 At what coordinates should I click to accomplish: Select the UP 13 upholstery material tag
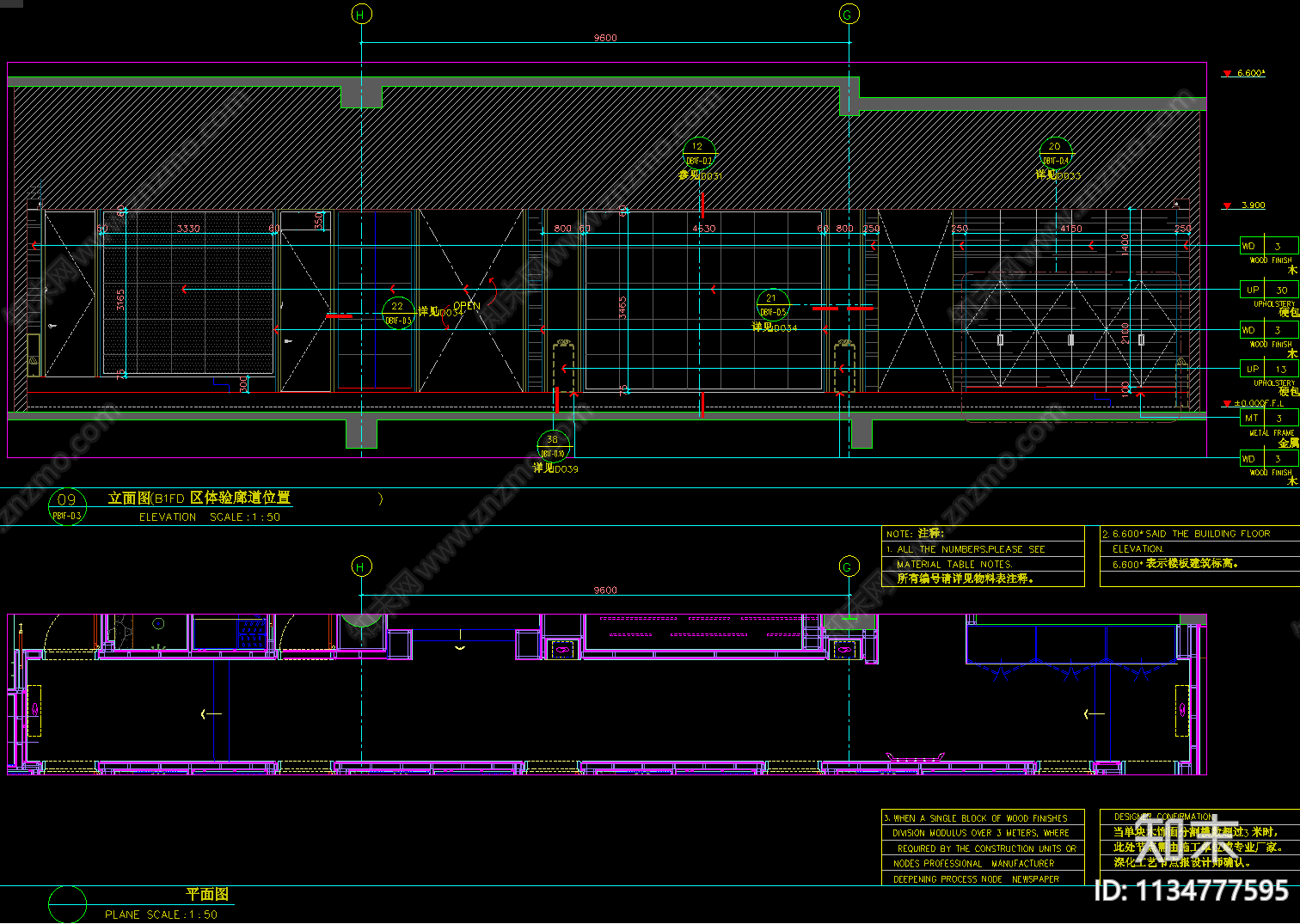pyautogui.click(x=1269, y=369)
